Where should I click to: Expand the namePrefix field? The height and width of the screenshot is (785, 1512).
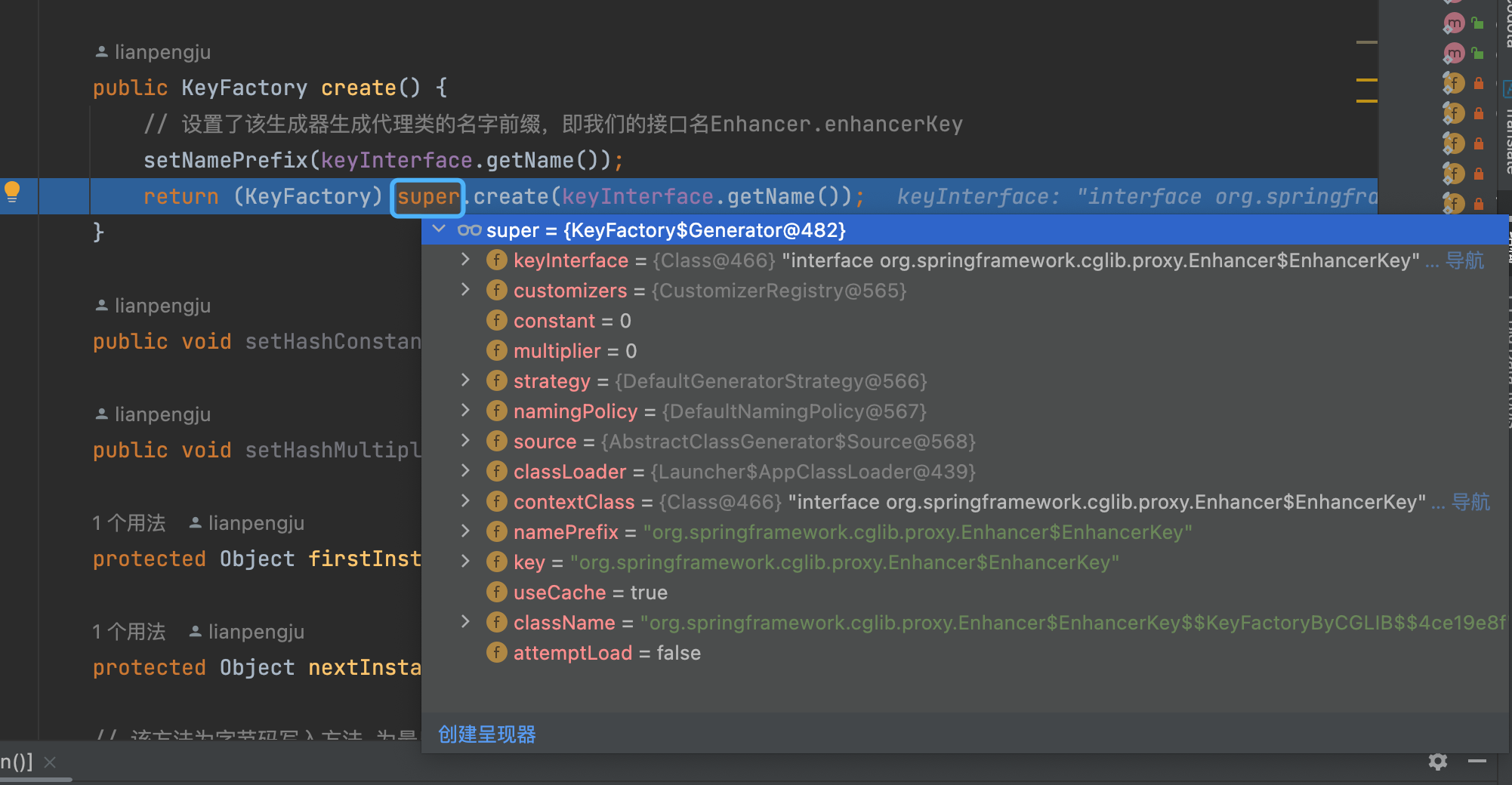coord(465,531)
